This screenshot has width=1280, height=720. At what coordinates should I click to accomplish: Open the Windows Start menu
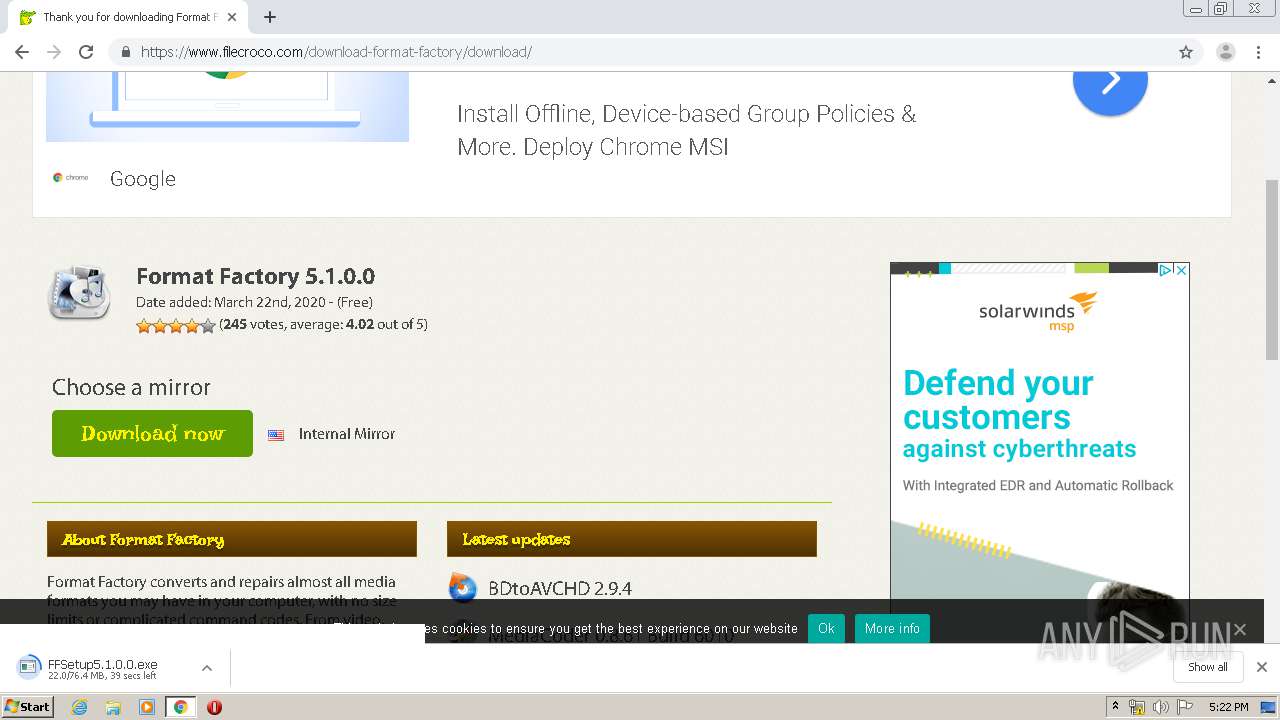[x=28, y=707]
